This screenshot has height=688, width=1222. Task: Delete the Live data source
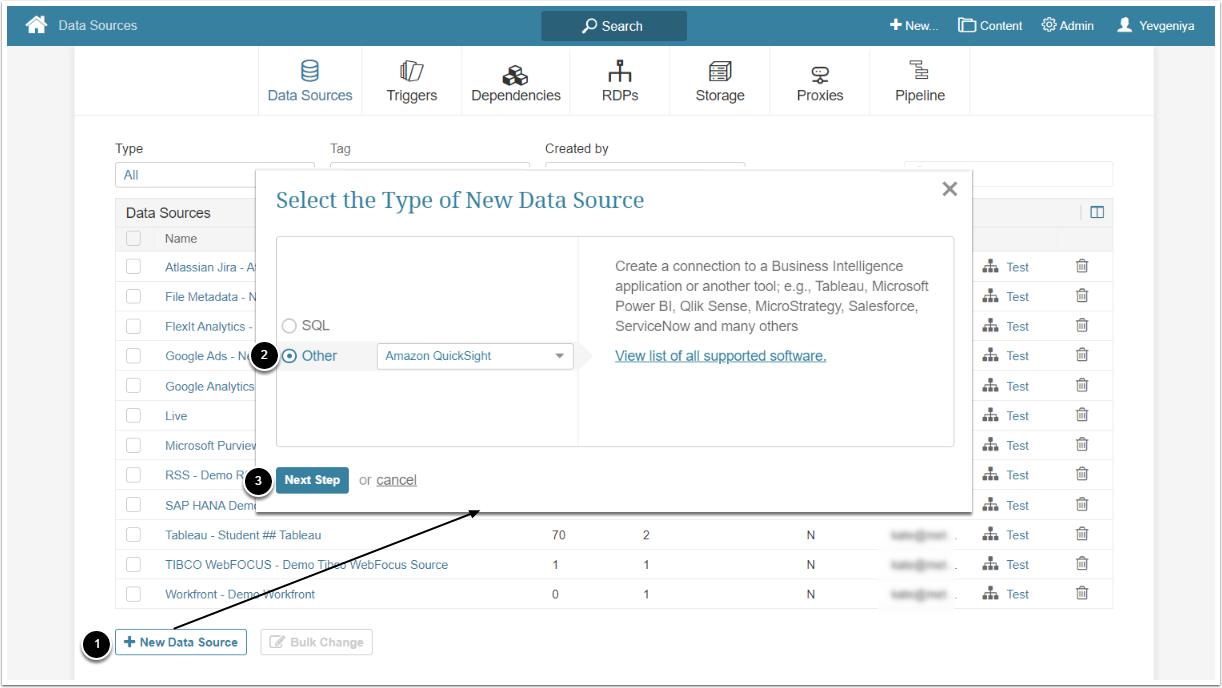(1082, 416)
